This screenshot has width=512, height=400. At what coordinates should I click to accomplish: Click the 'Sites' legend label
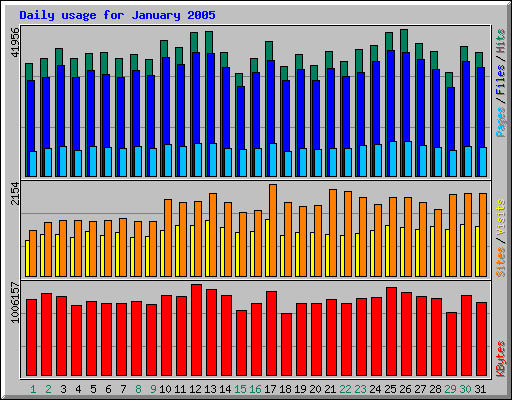[x=501, y=262]
